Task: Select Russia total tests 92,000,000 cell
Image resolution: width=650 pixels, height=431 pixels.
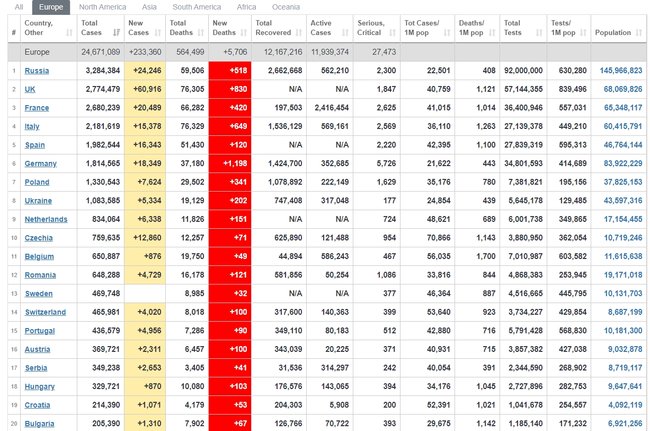Action: click(523, 71)
